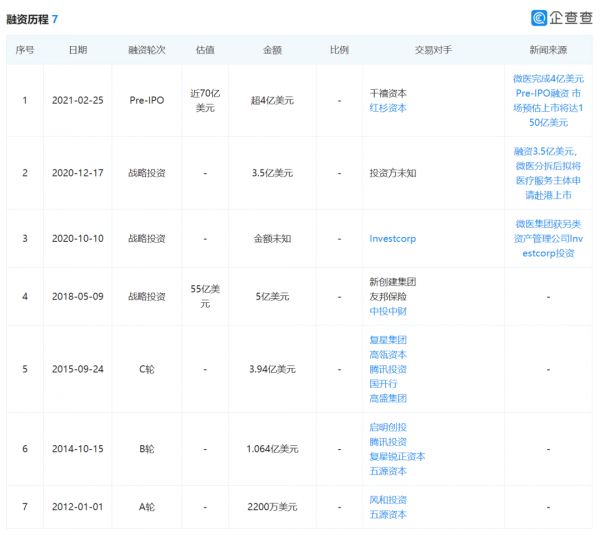Open the 凤和投资 investor link

(388, 500)
